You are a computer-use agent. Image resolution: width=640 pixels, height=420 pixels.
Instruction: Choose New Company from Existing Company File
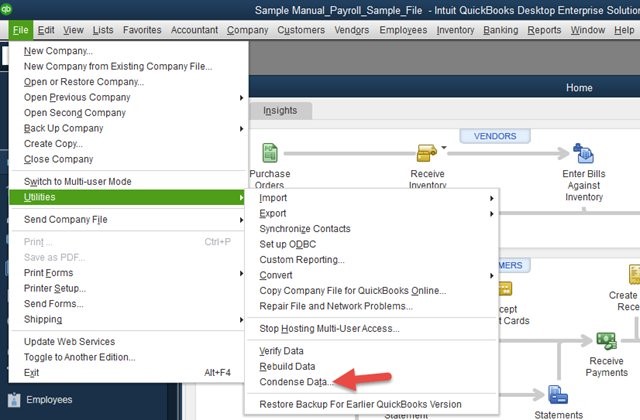[x=118, y=67]
